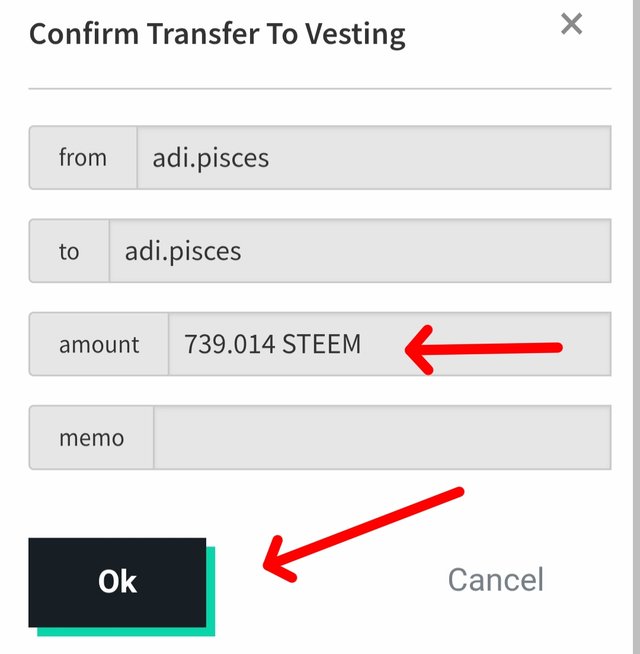Select the from field containing adi.pisces
This screenshot has height=654, width=640.
pos(372,157)
